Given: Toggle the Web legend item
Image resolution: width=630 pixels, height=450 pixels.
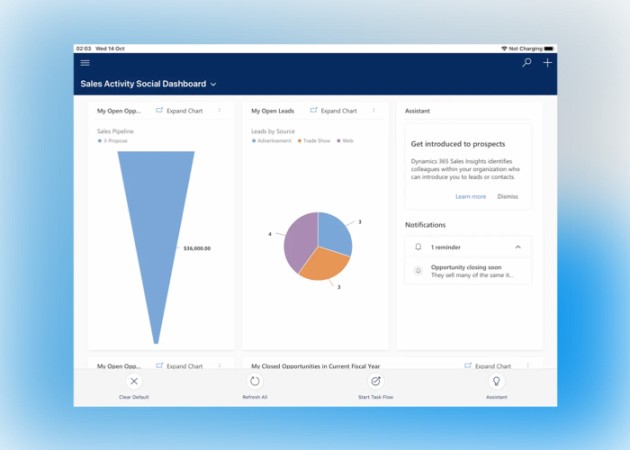Looking at the screenshot, I should pyautogui.click(x=345, y=141).
